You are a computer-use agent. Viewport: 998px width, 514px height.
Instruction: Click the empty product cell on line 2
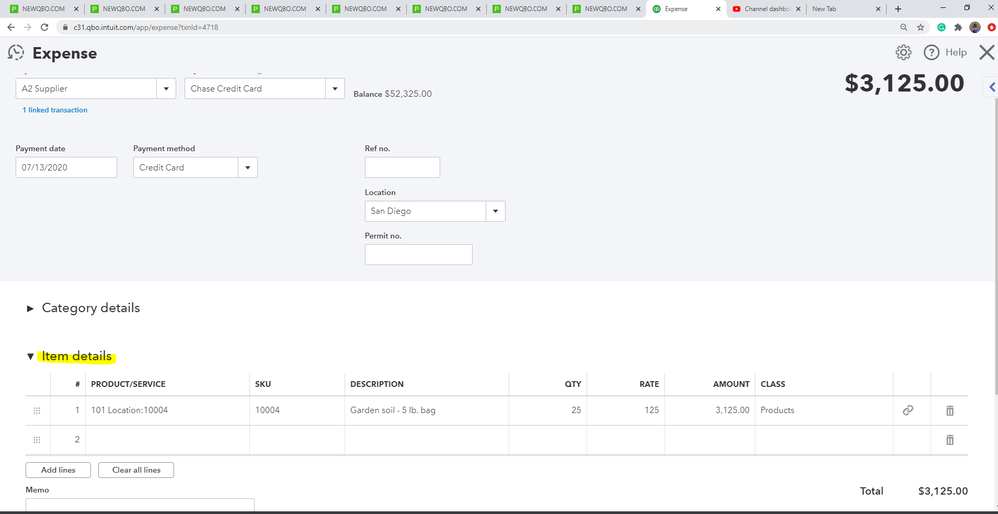click(x=167, y=440)
